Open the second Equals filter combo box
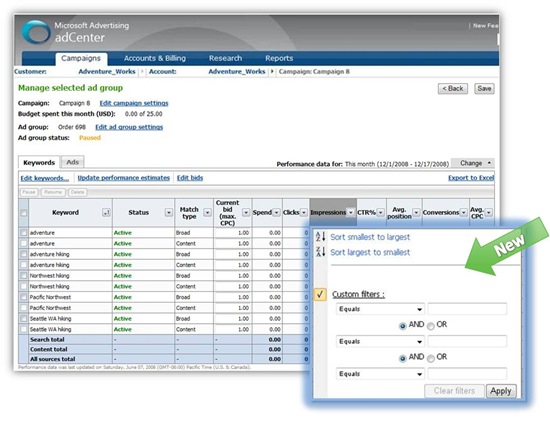Viewport: 550px width, 422px height. [x=380, y=341]
